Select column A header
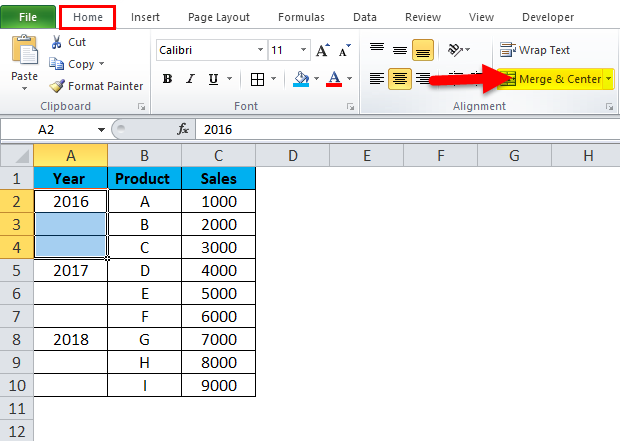 point(71,155)
